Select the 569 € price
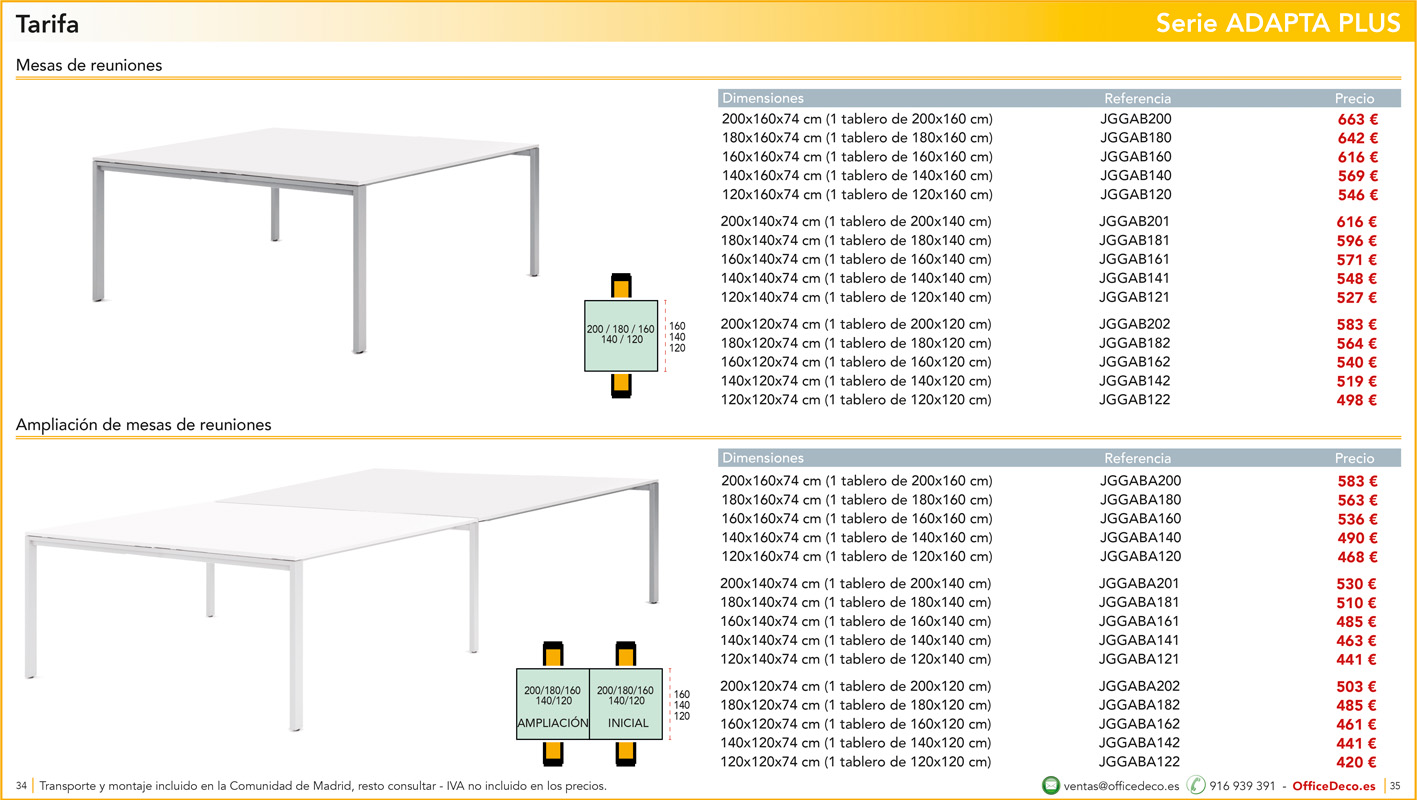Screen dimensions: 1417x800 tap(1358, 177)
